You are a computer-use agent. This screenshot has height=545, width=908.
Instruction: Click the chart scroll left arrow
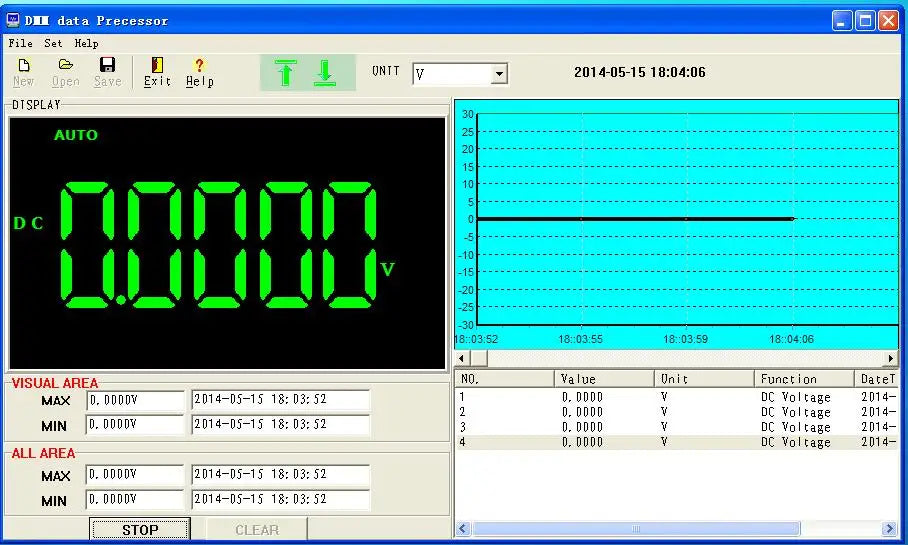462,359
